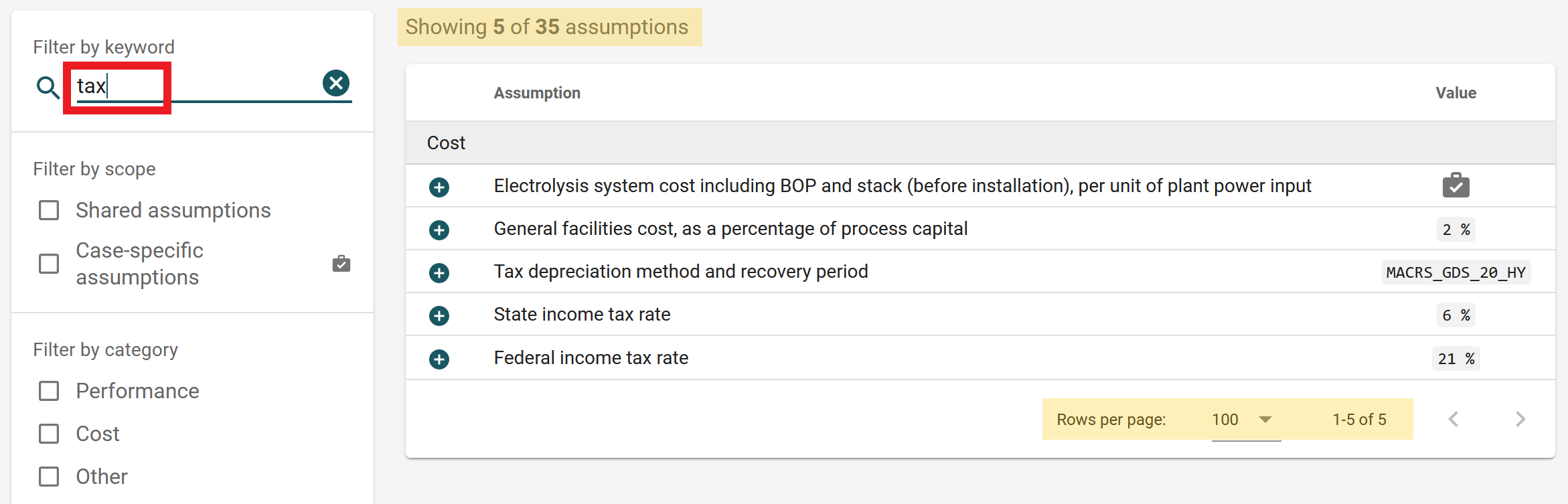Open the Rows per page dropdown
The height and width of the screenshot is (504, 1568).
tap(1245, 420)
